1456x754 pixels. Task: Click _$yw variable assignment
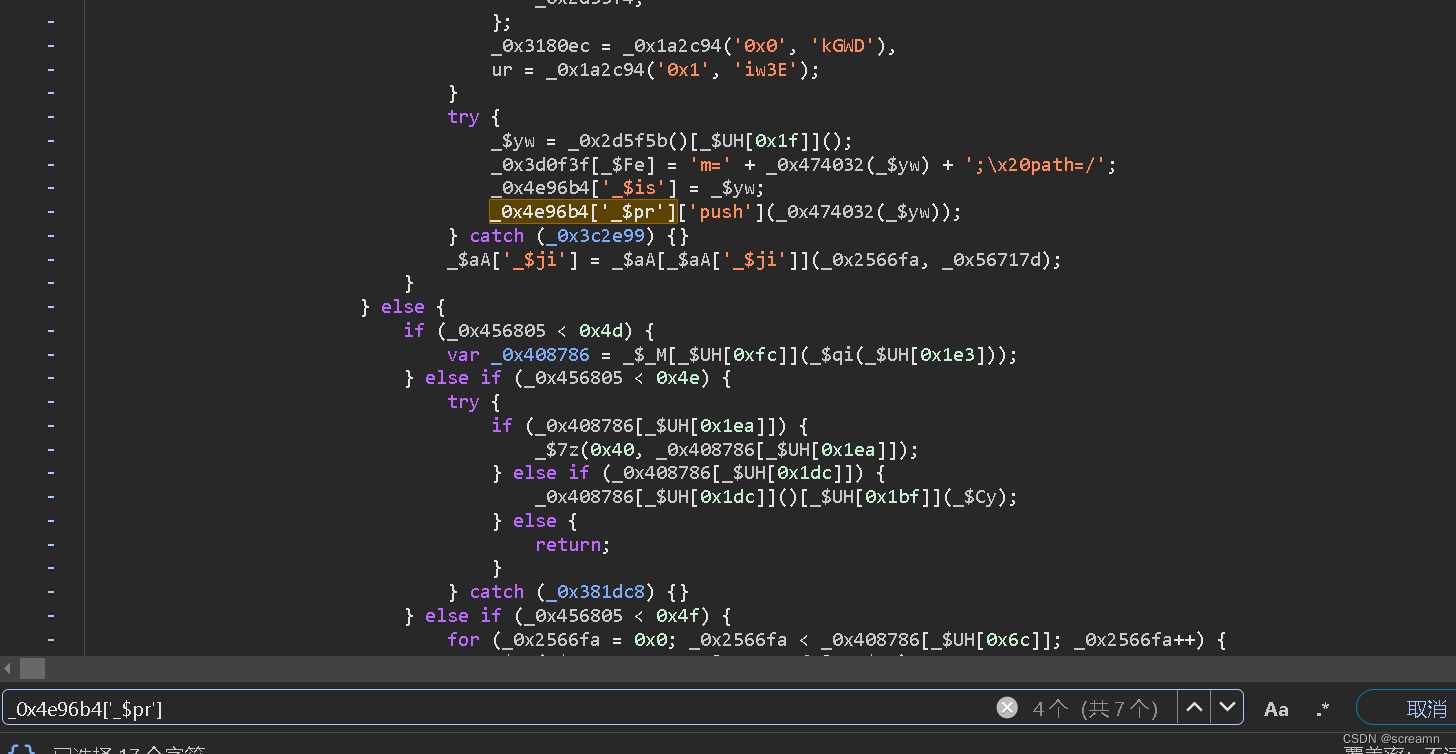pos(513,141)
